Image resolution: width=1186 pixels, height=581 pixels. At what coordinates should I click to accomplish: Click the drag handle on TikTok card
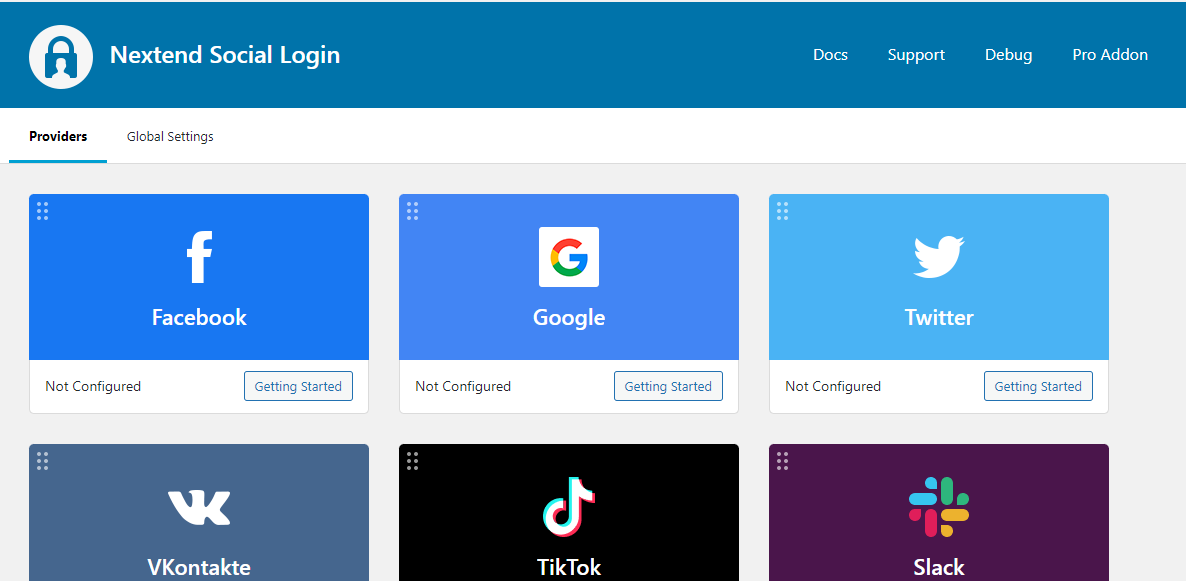click(x=413, y=460)
